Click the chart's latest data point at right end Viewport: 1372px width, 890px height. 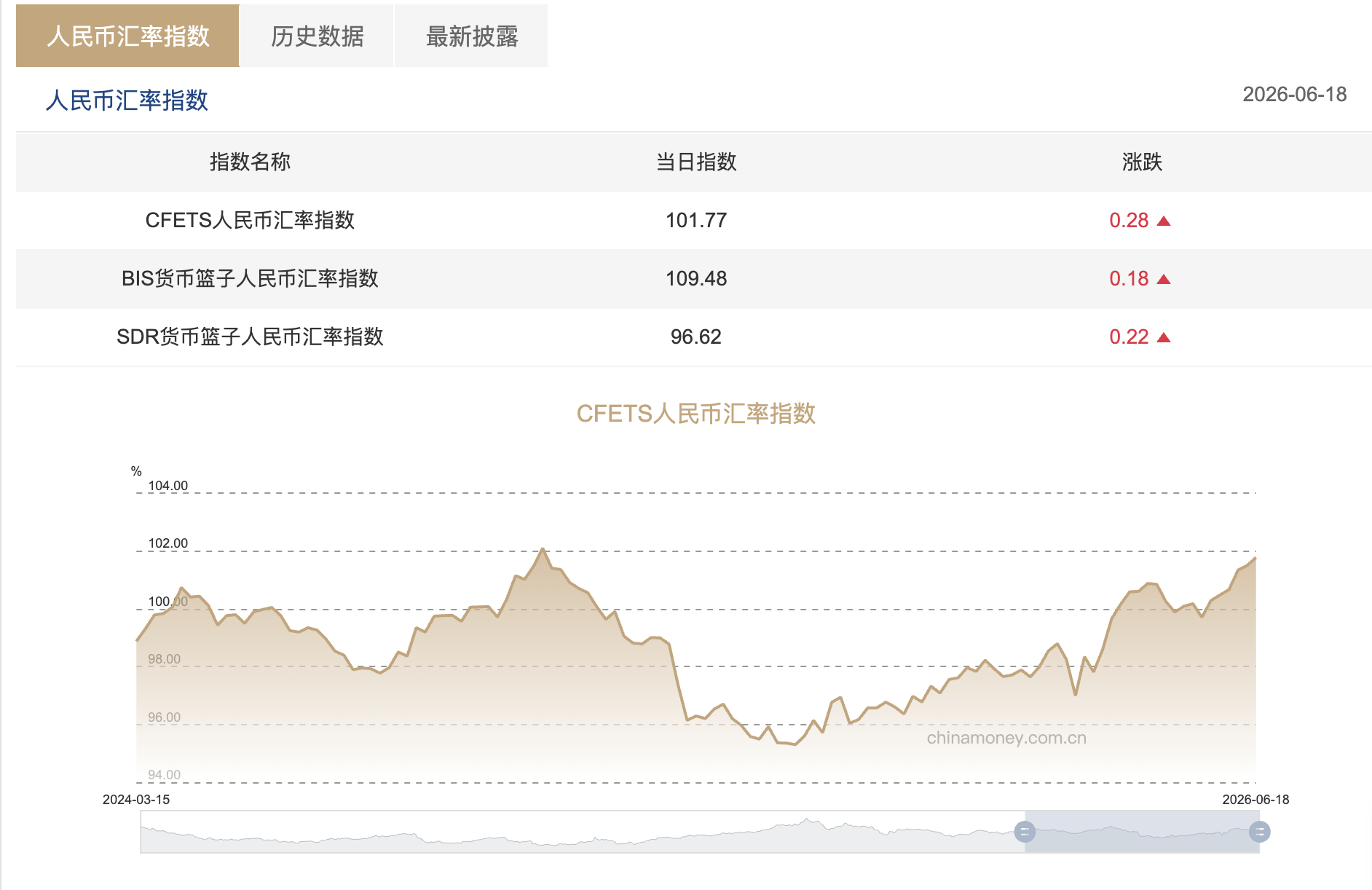(x=1255, y=559)
